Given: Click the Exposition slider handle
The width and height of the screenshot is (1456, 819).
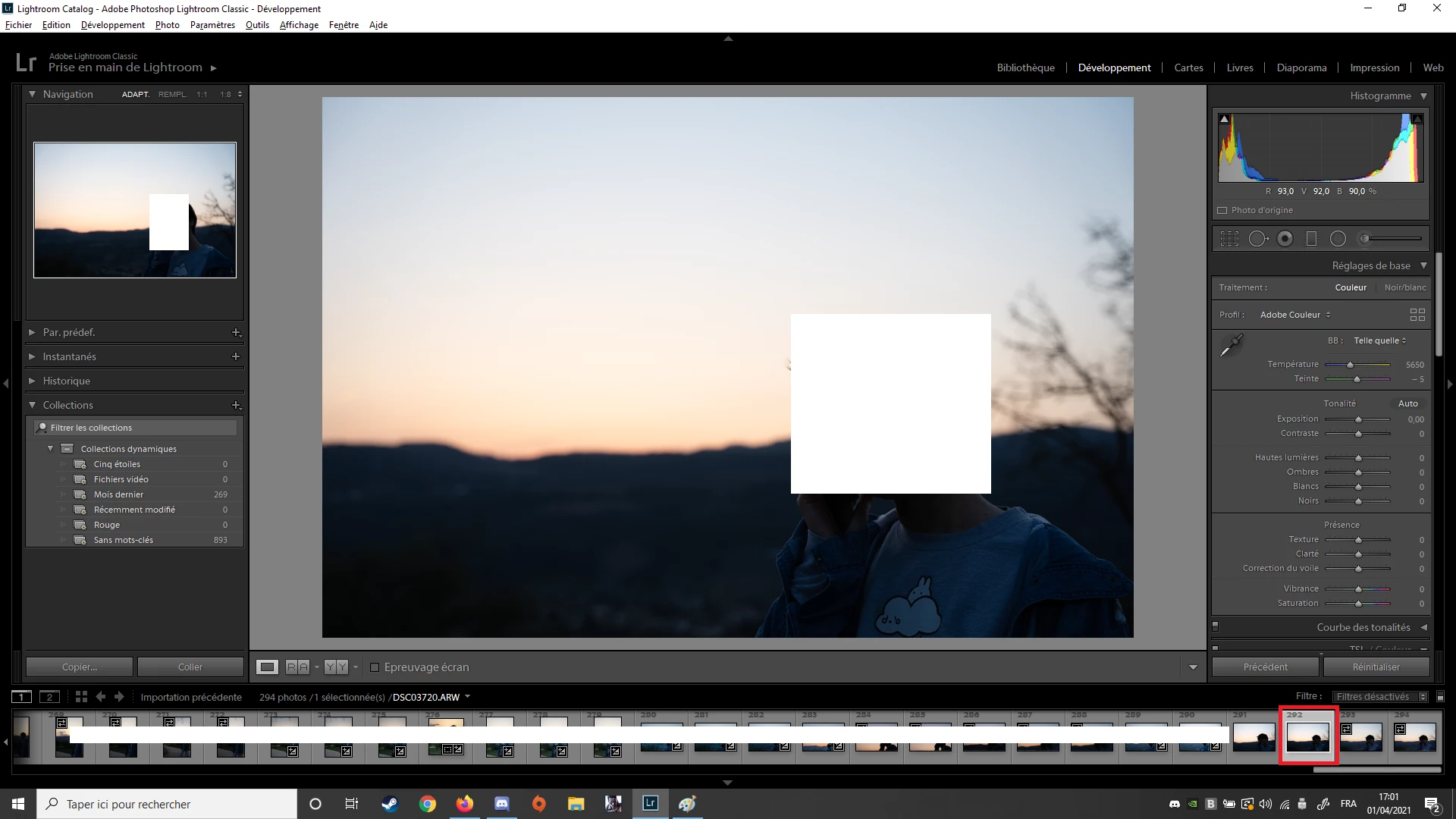Looking at the screenshot, I should coord(1359,419).
